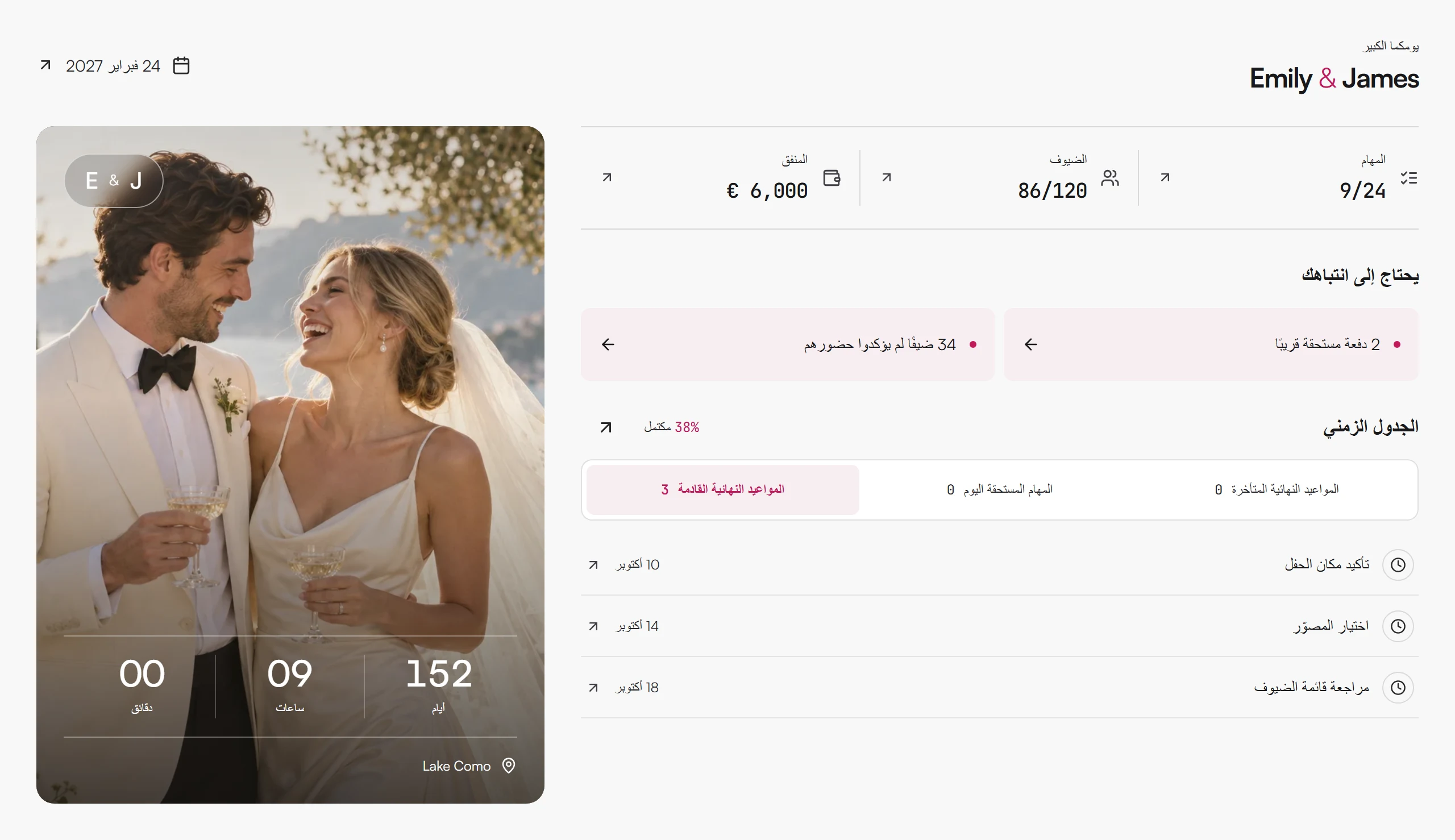Click the 09 ساعات countdown value
The height and width of the screenshot is (840, 1455).
[290, 685]
